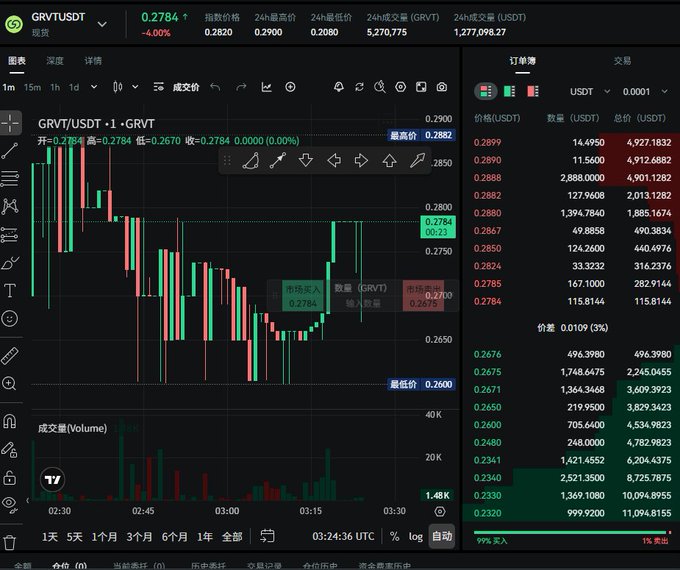This screenshot has width=680, height=570.
Task: Show bids-only order book view
Action: [509, 92]
